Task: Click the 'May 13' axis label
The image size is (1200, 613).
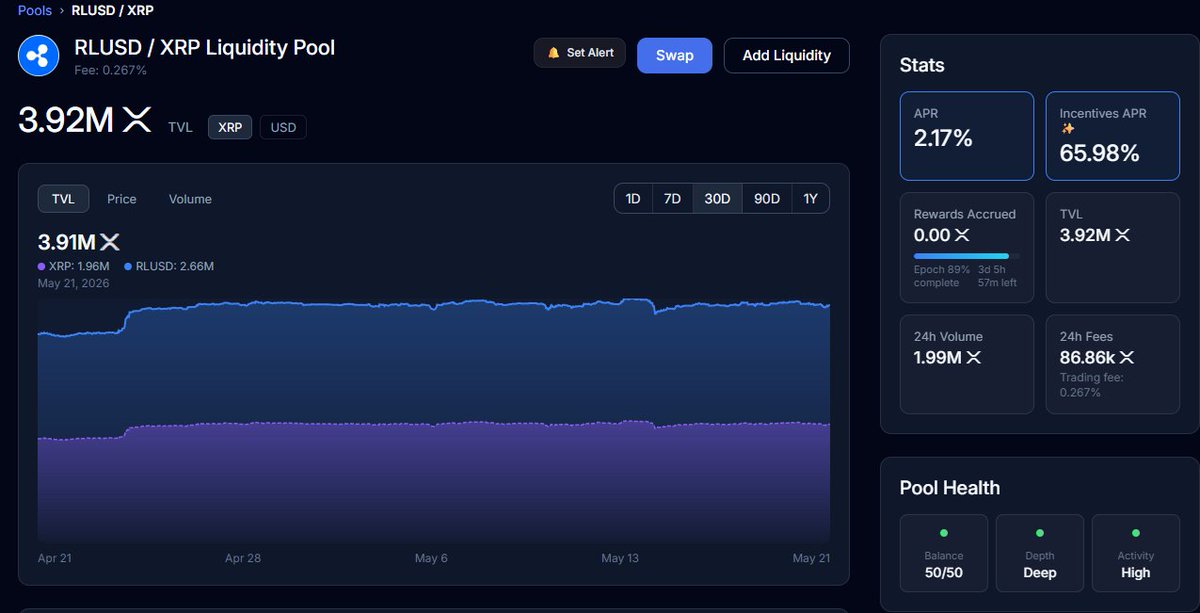Action: pyautogui.click(x=620, y=558)
